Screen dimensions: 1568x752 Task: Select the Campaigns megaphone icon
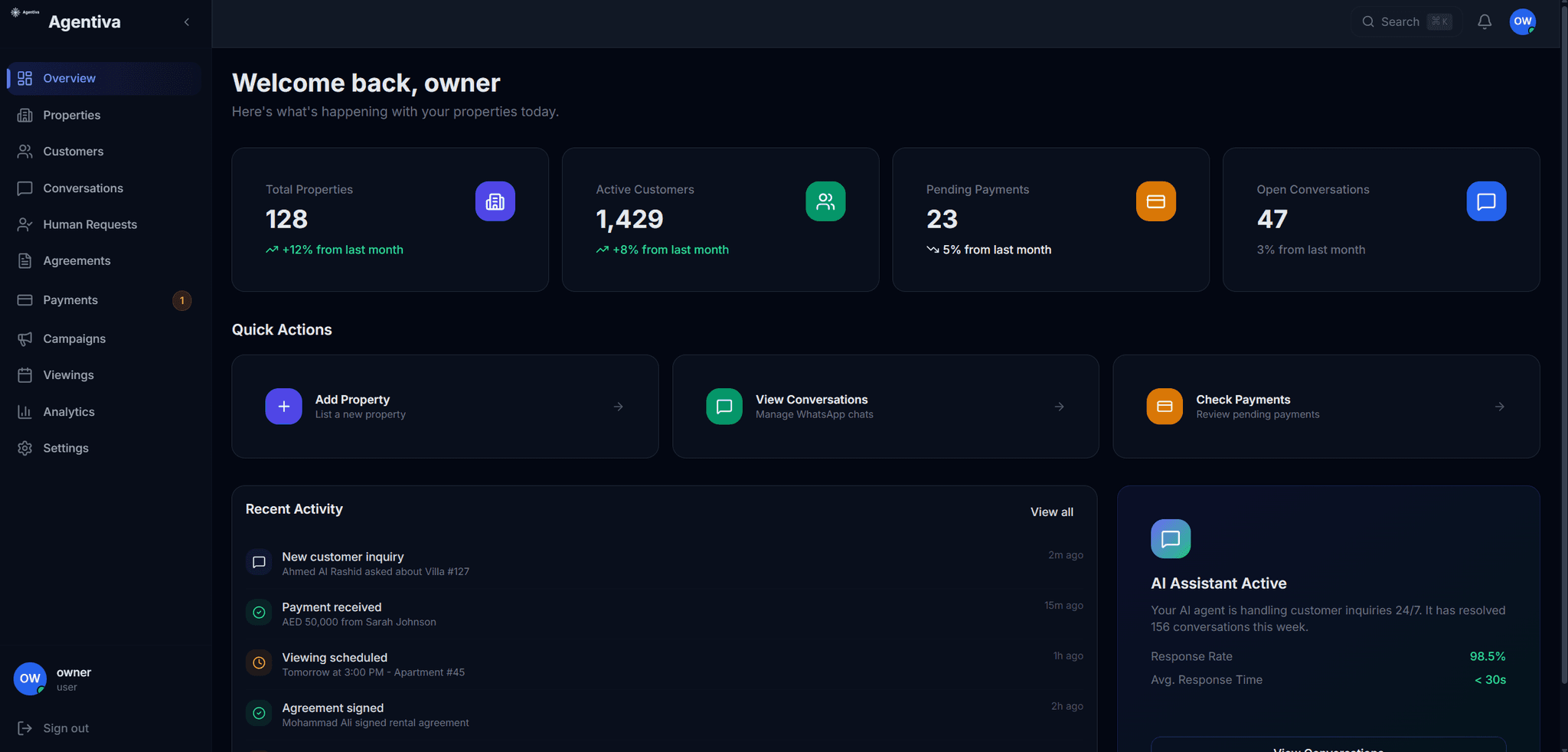click(25, 338)
